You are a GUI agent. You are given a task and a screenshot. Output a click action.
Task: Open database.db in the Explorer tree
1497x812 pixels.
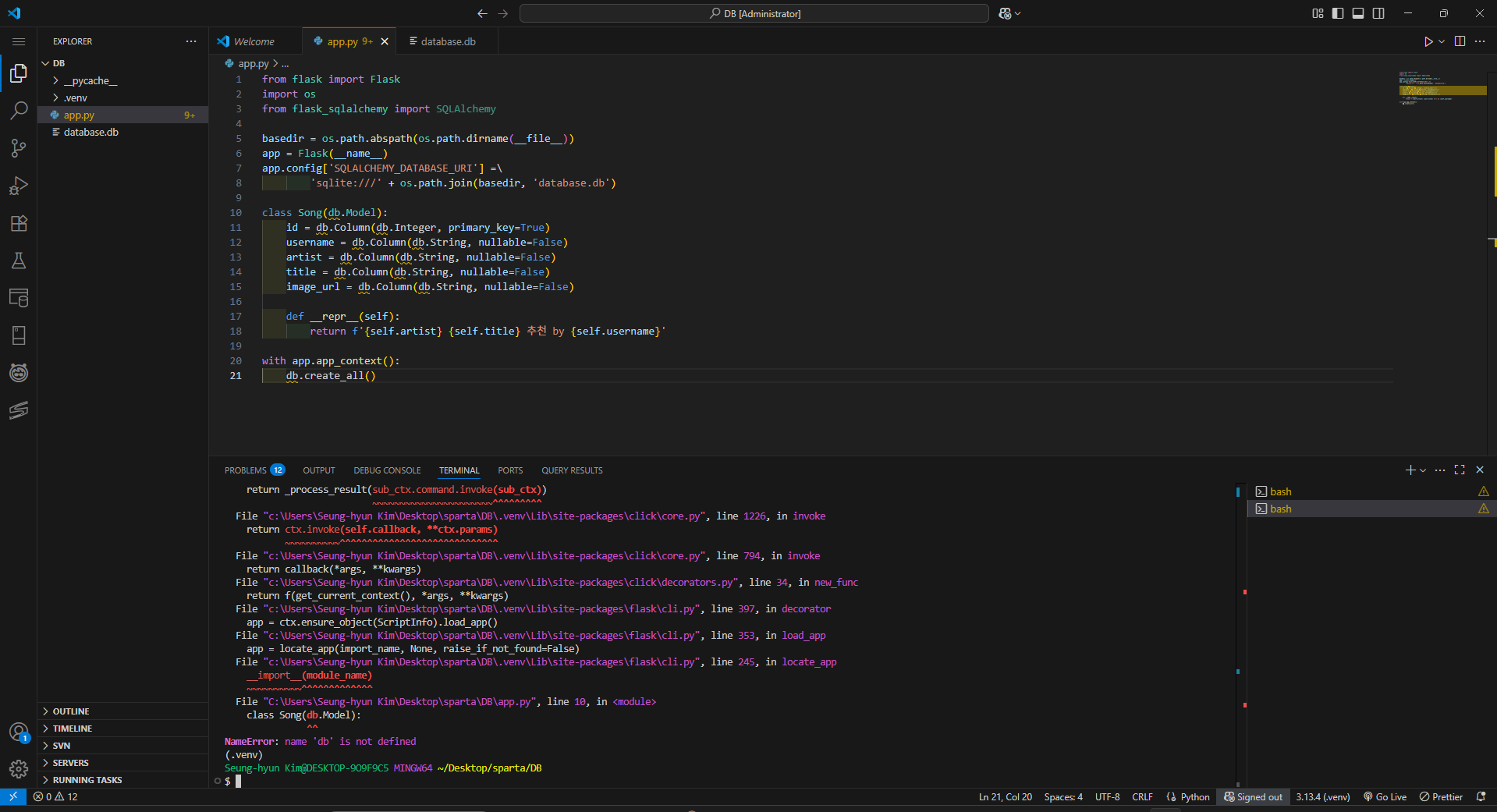pyautogui.click(x=123, y=133)
